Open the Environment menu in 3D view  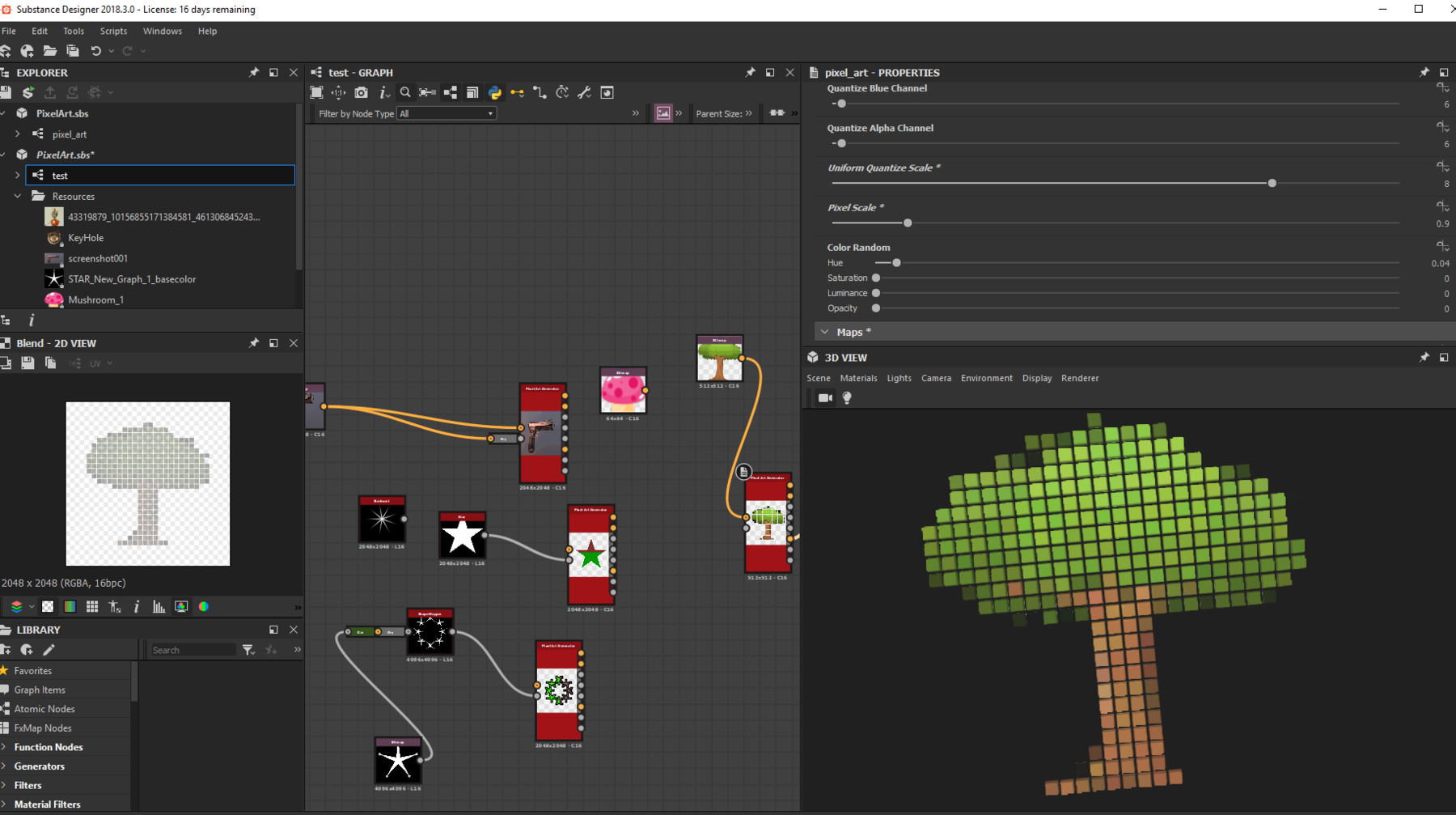tap(986, 378)
